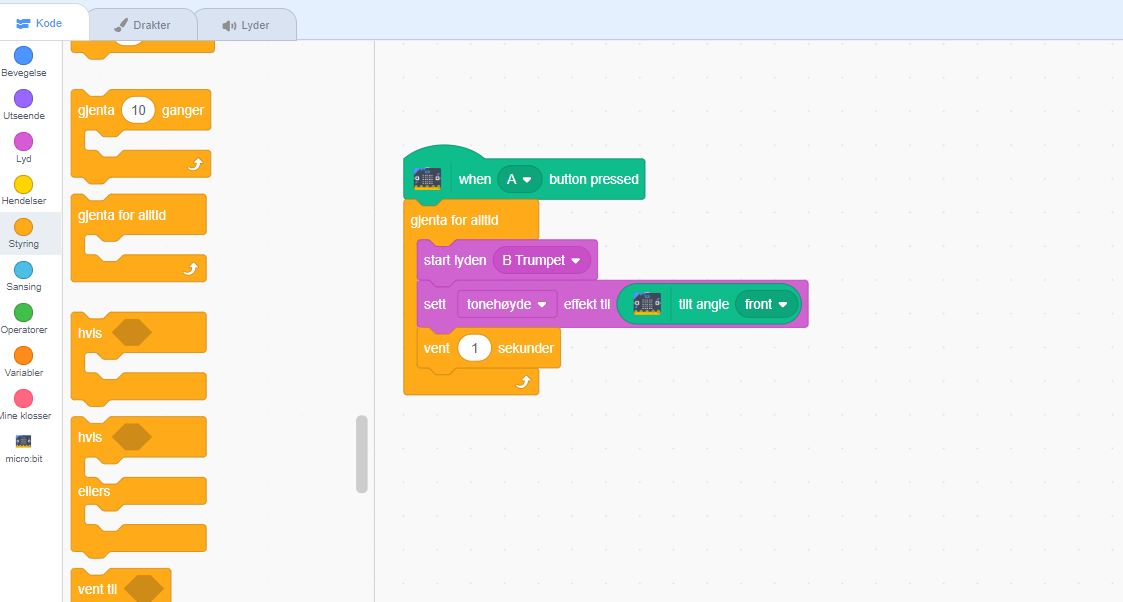Select the Lyd category circle
The height and width of the screenshot is (602, 1123).
pos(24,142)
